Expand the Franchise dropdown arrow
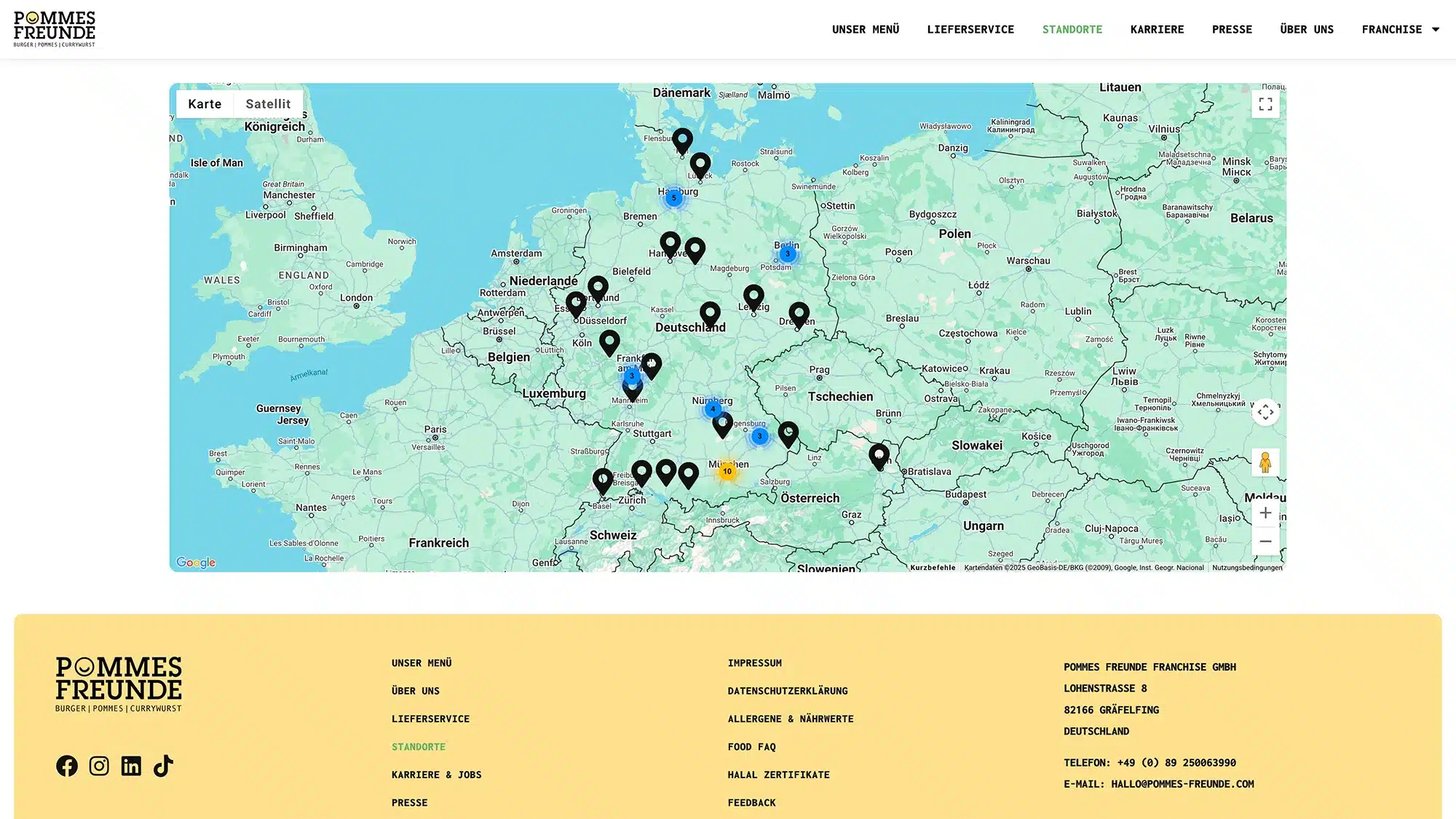This screenshot has width=1456, height=819. pos(1436,30)
